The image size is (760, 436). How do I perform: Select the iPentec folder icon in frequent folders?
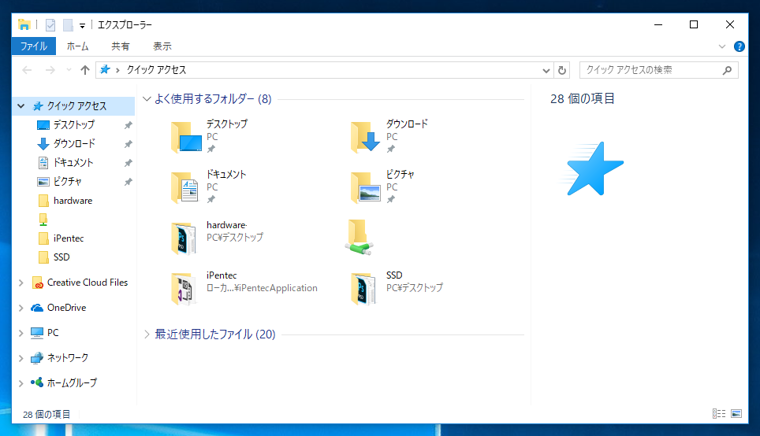(x=184, y=289)
